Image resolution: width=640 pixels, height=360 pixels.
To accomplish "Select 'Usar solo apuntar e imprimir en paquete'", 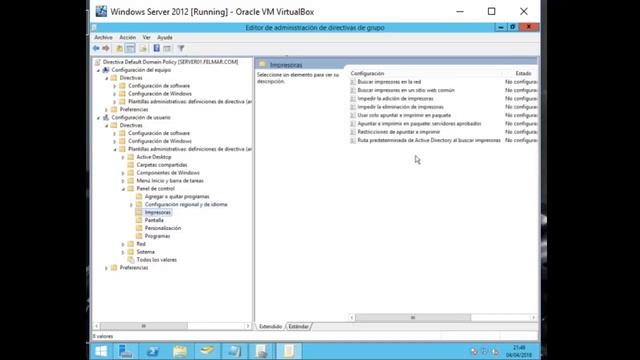I will click(404, 116).
